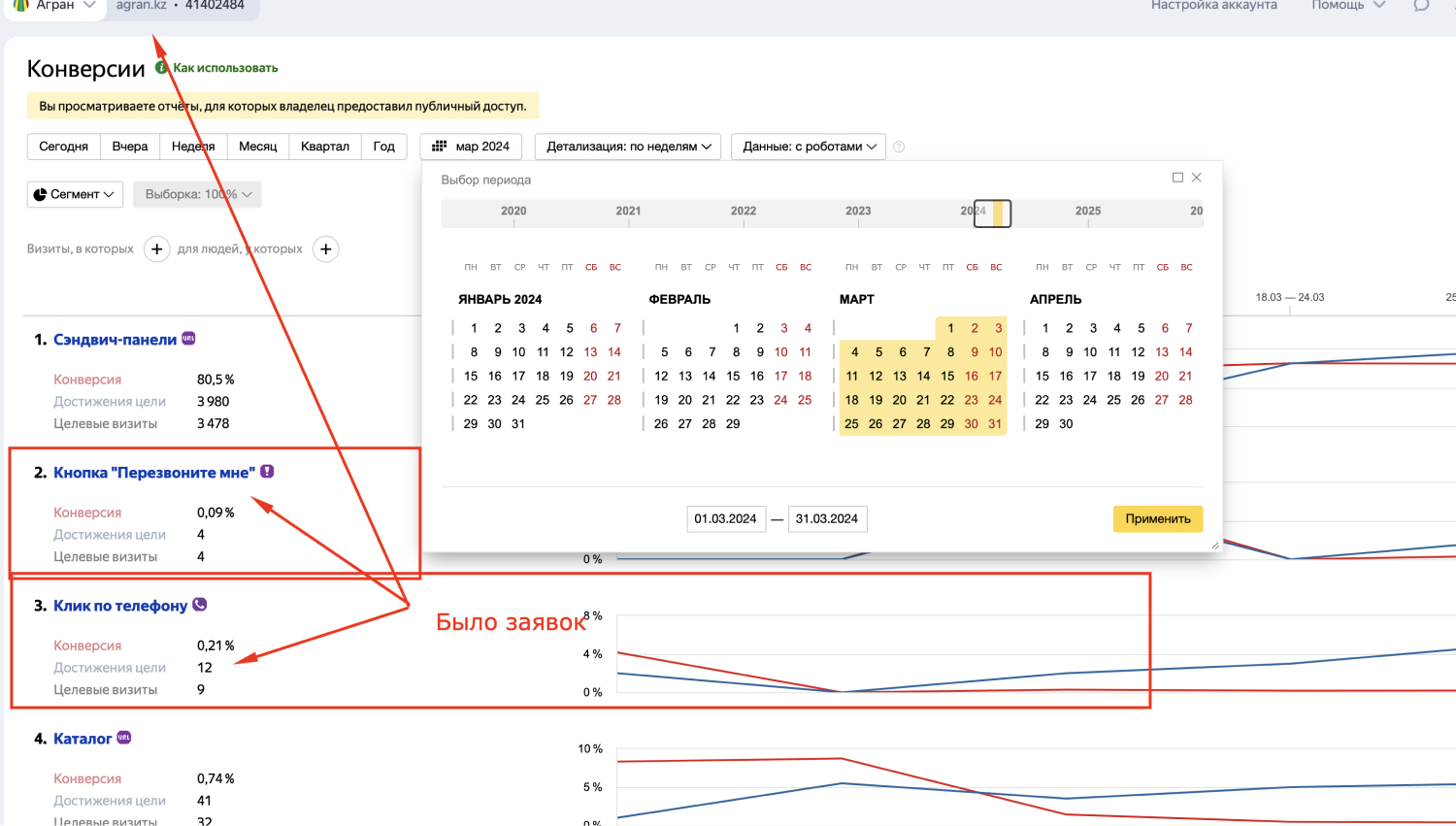Viewport: 1456px width, 826px height.
Task: Close the Выбор периода popup
Action: [1197, 178]
